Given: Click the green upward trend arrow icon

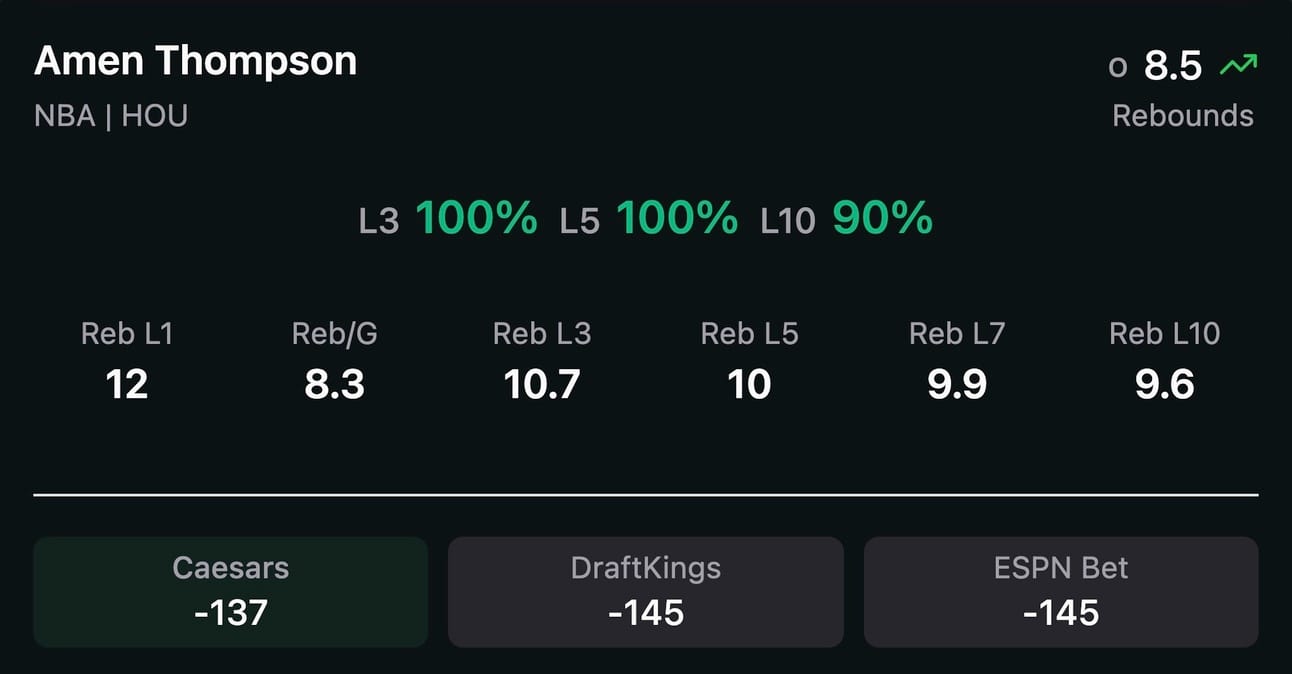Looking at the screenshot, I should pos(1238,66).
